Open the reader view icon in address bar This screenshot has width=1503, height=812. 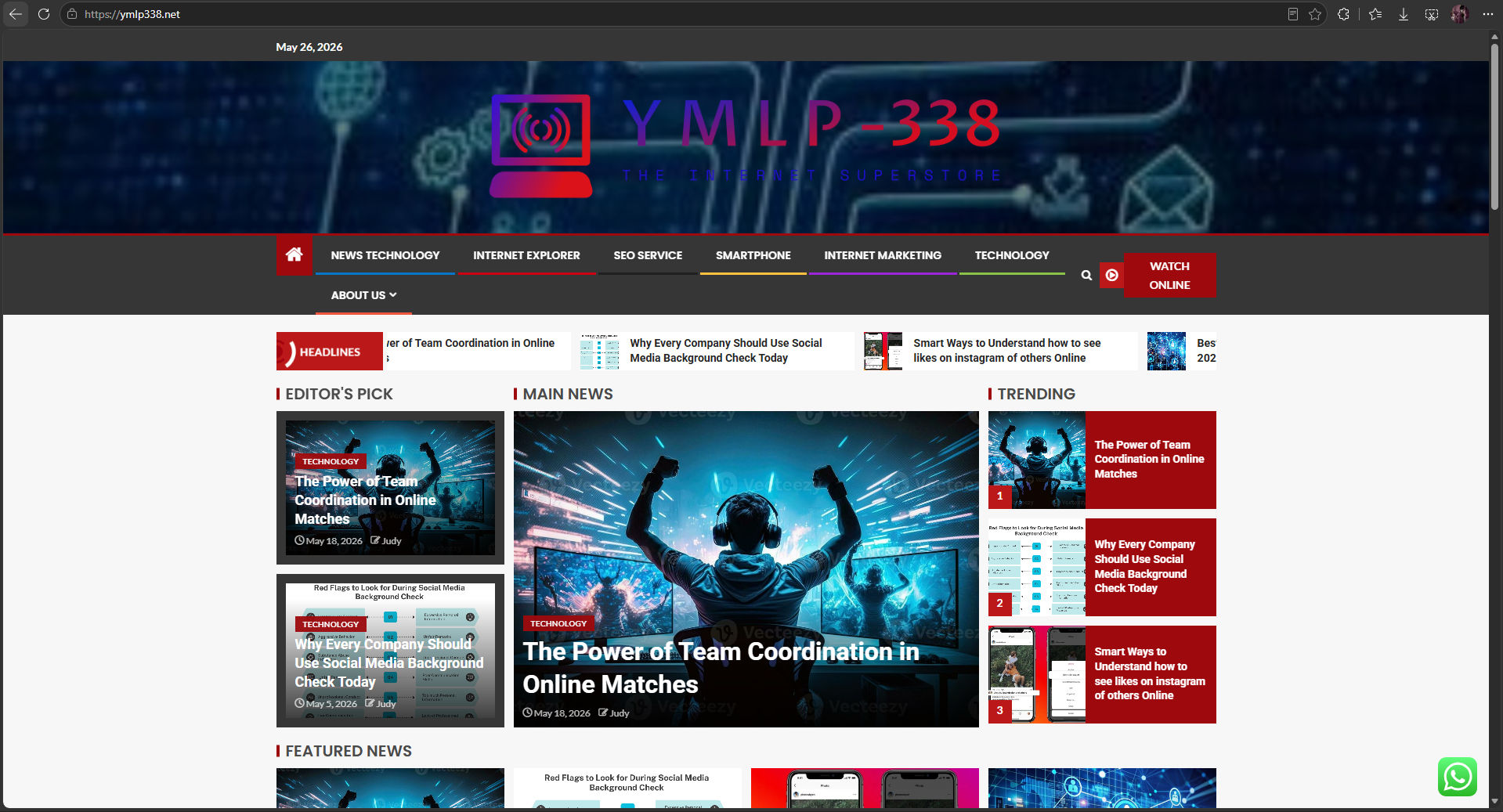click(1292, 14)
